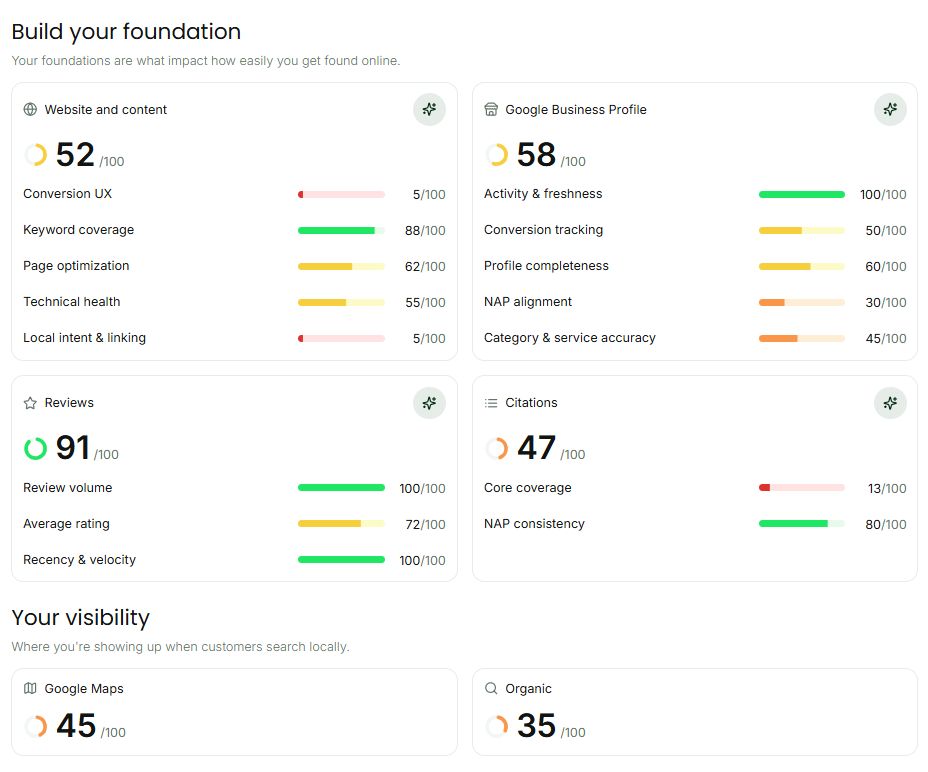Click the sparkle icon on Citations card
This screenshot has width=928, height=772.
click(890, 403)
